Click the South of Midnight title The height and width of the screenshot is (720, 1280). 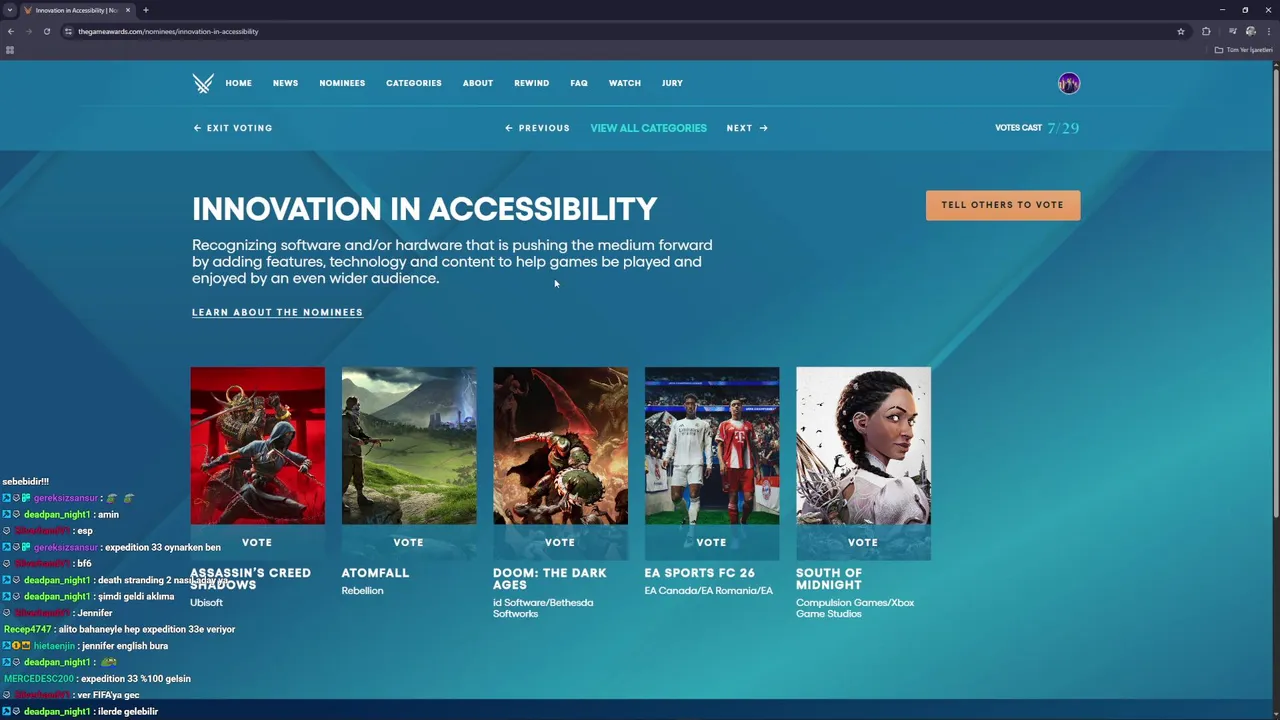pos(829,579)
